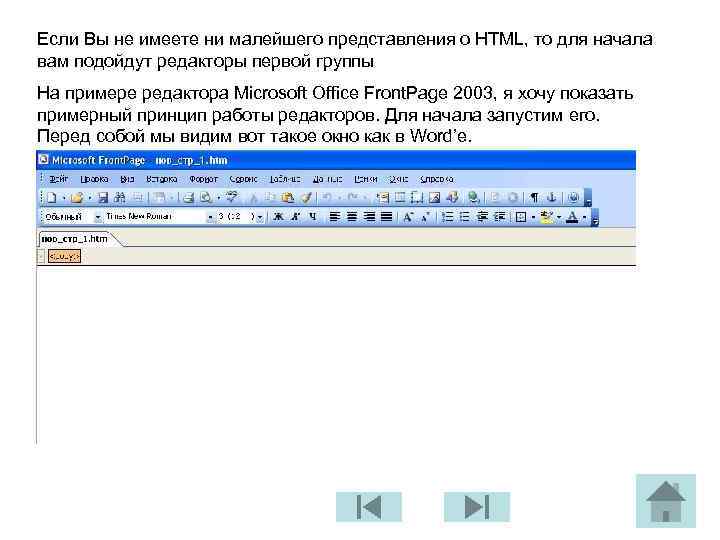Click the FrontPage title bar icon

click(x=43, y=160)
